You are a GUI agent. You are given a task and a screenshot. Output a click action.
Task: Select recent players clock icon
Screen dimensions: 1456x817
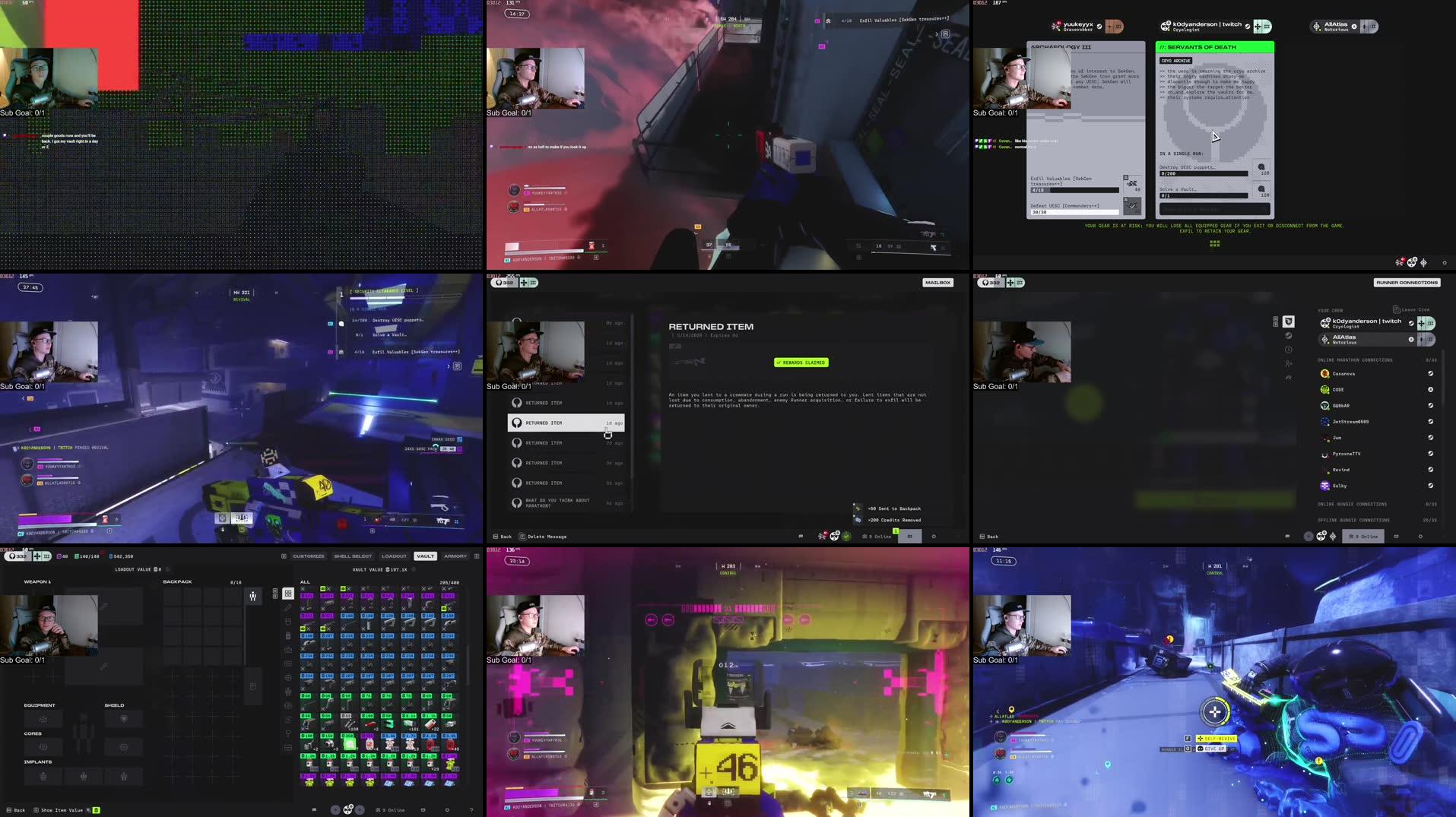[x=1288, y=350]
